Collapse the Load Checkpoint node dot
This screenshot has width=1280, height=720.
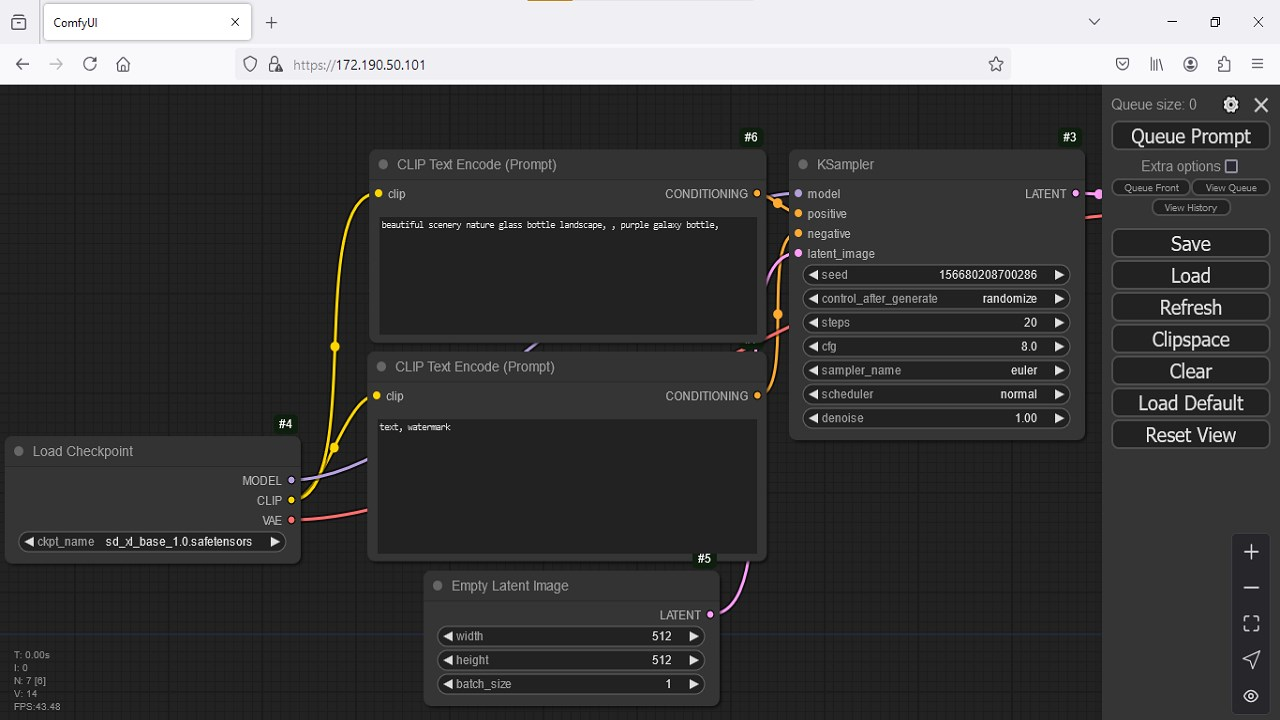pyautogui.click(x=19, y=452)
